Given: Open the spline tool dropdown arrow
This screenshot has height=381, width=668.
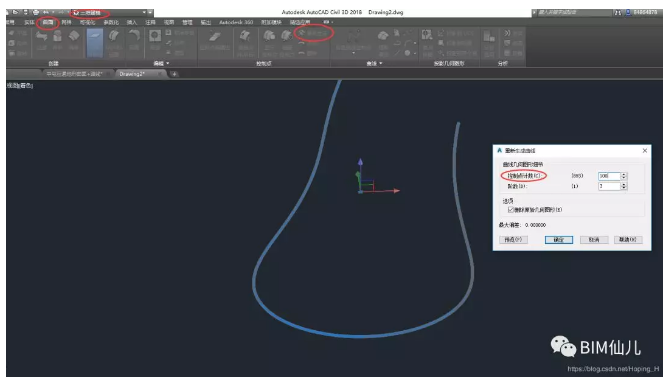Looking at the screenshot, I should 353,53.
